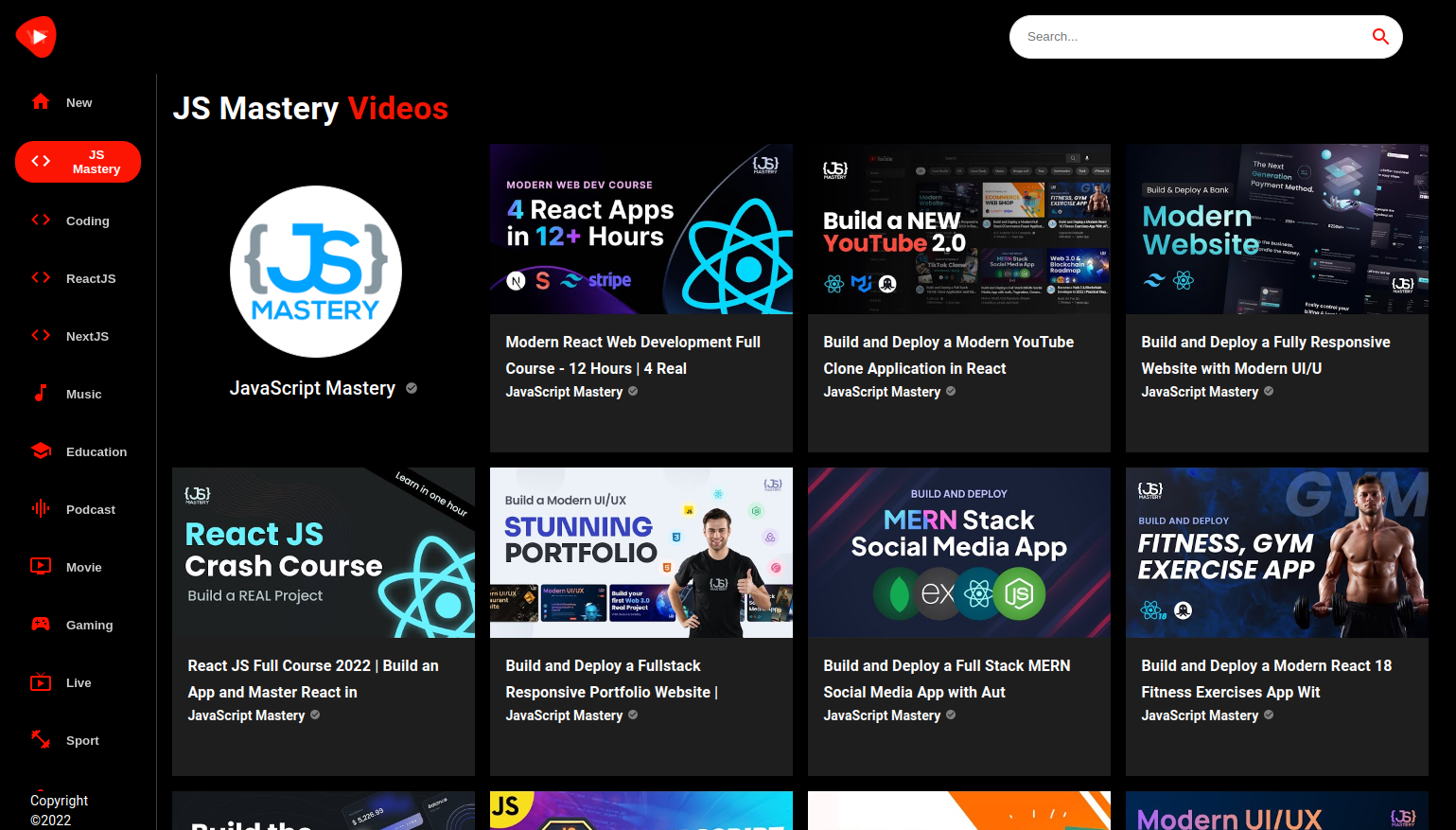
Task: Click the code icon beside NextJS
Action: click(x=41, y=335)
